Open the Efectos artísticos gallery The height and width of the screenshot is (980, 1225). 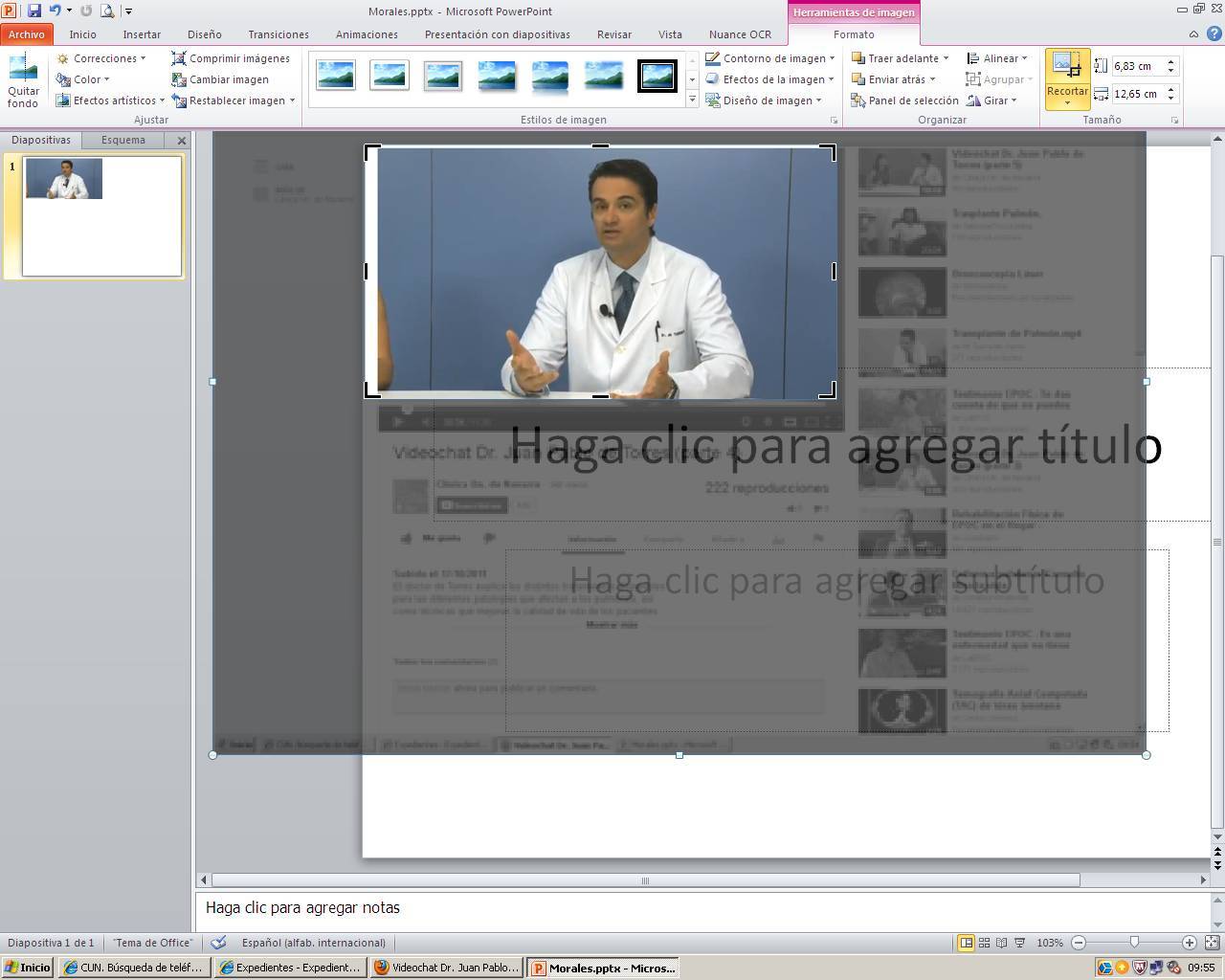110,100
